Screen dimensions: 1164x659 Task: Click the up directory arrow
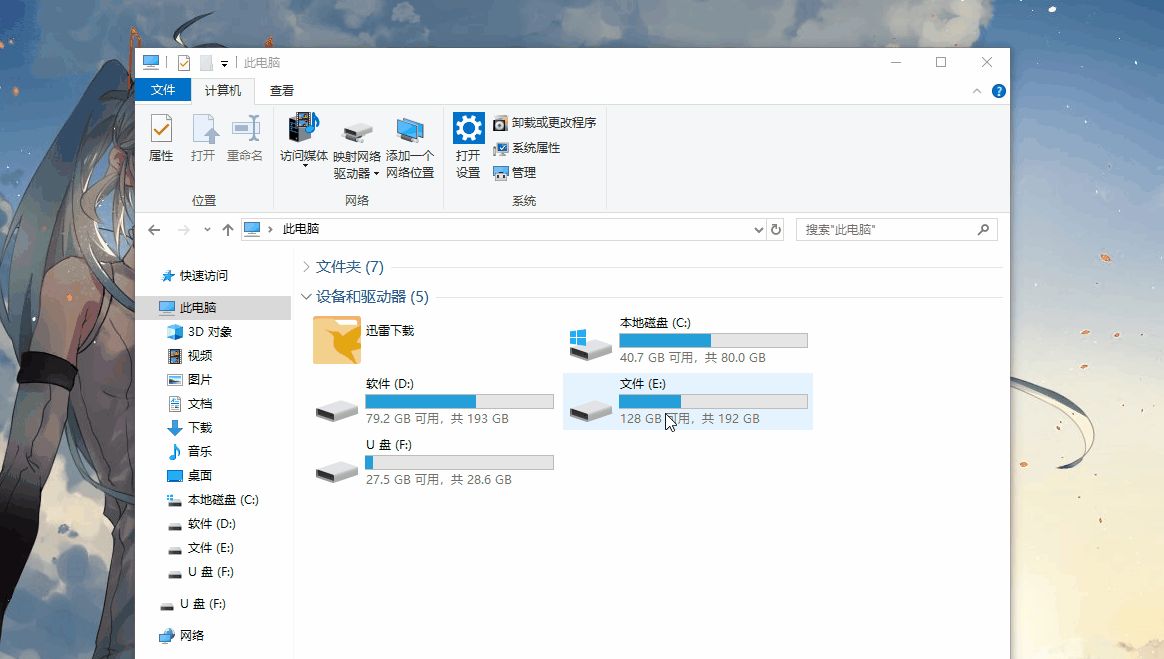[x=228, y=230]
